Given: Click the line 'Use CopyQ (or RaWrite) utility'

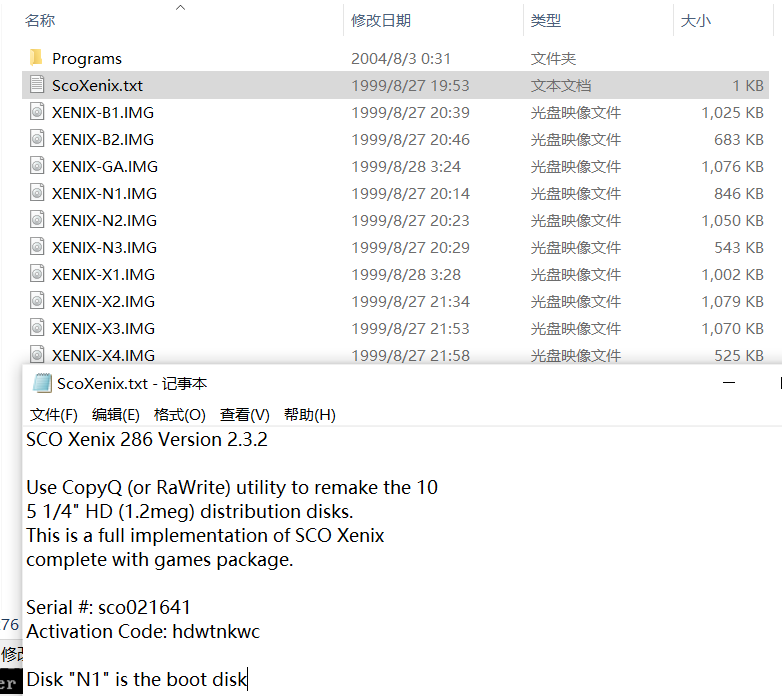Looking at the screenshot, I should pos(232,487).
